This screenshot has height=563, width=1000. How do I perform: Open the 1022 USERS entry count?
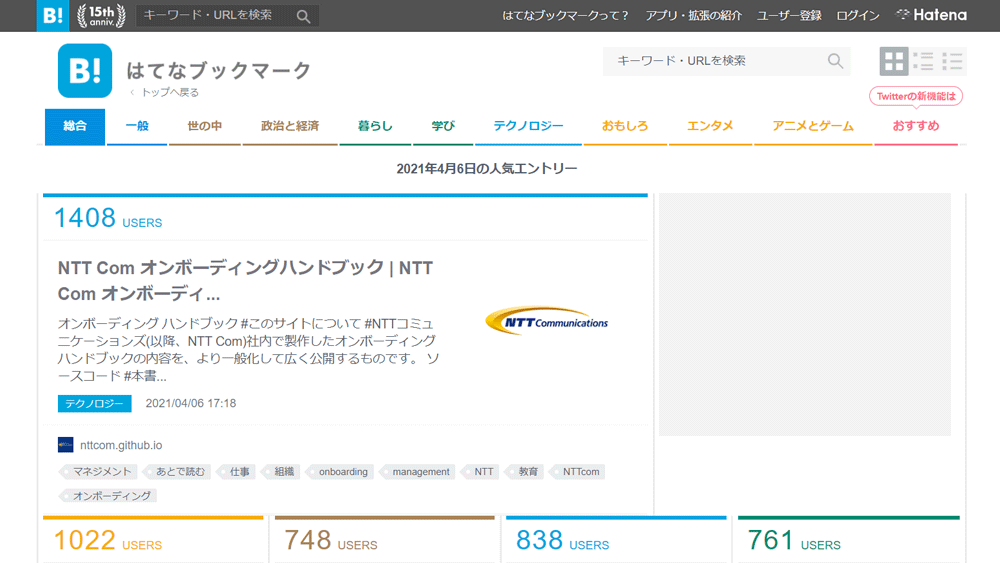click(x=108, y=541)
